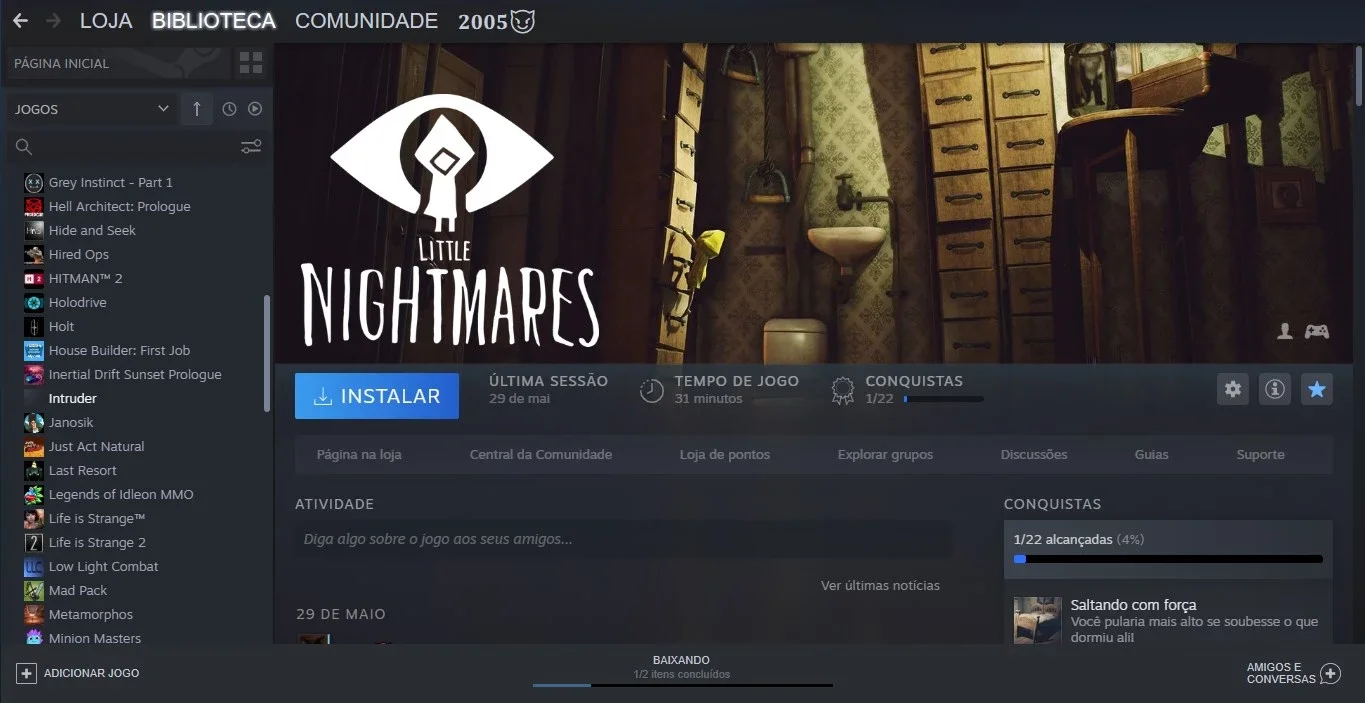
Task: Click the 1/22 alcançadas progress bar
Action: pyautogui.click(x=1168, y=559)
